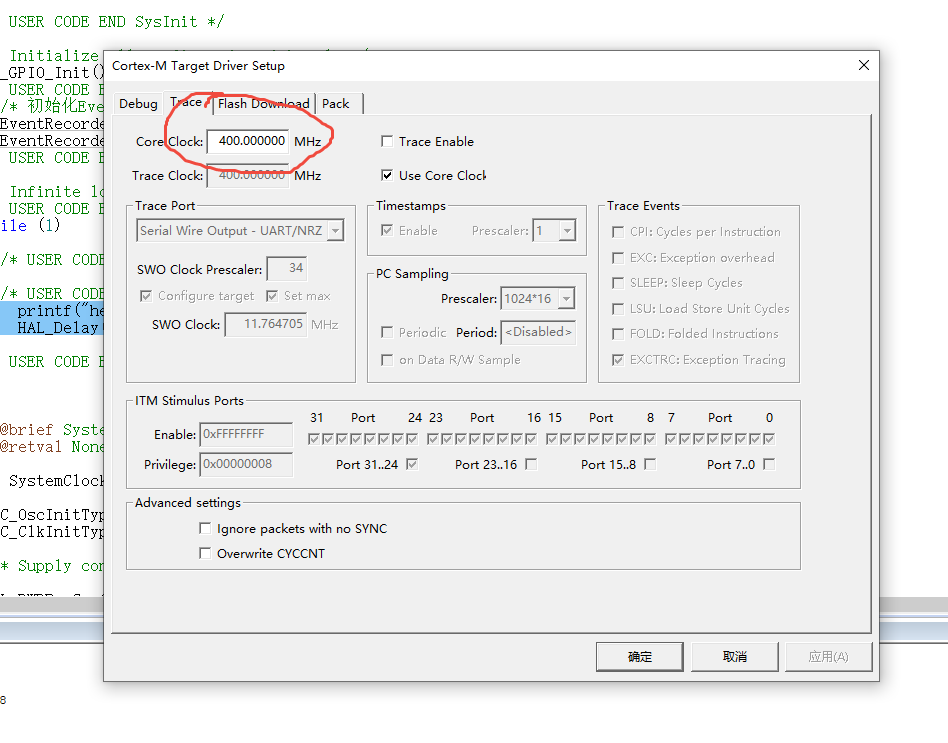Viewport: 948px width, 743px height.
Task: Click the ITM Privilege value field
Action: pos(246,464)
